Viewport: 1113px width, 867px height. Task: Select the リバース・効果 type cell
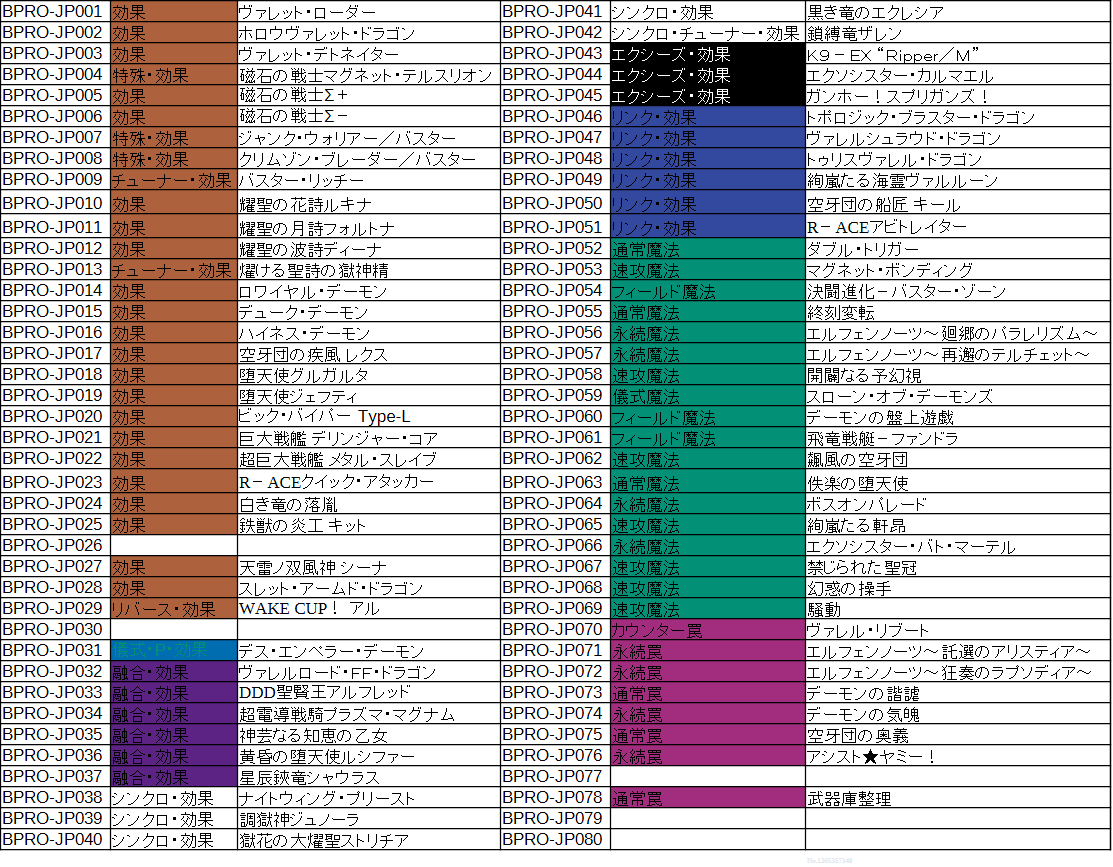[173, 608]
